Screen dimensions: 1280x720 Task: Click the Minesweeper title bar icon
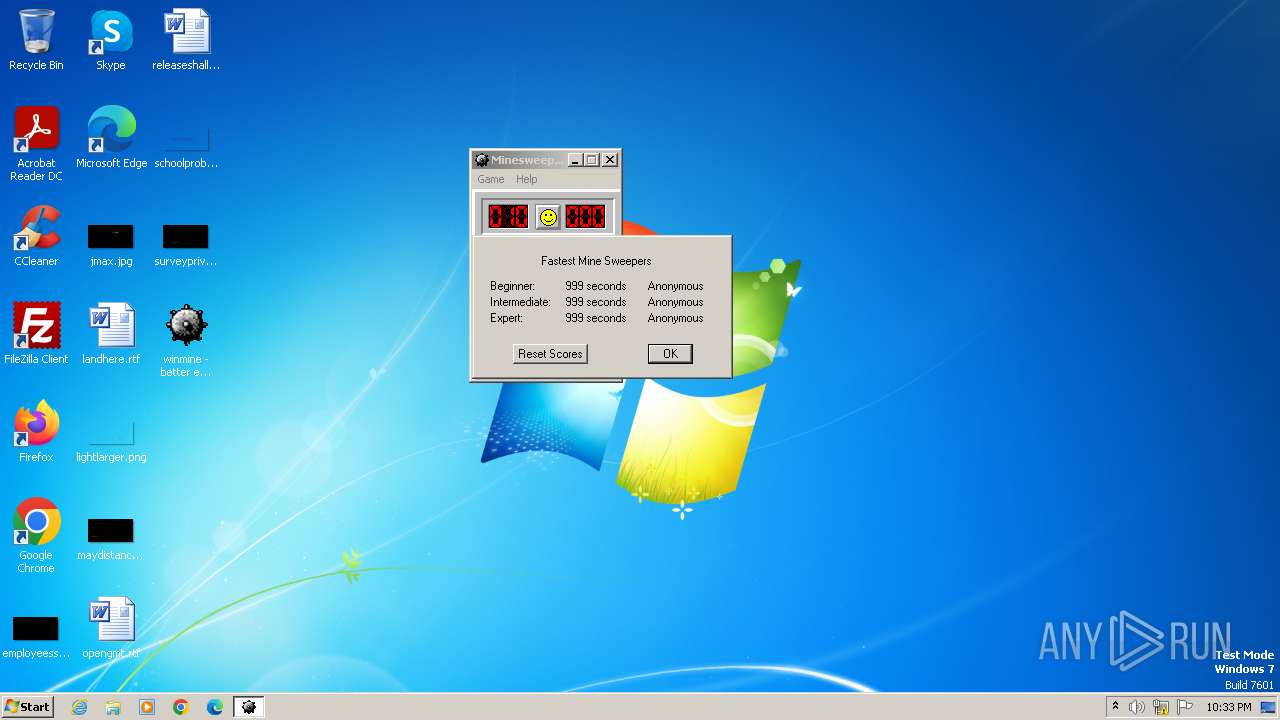point(481,160)
